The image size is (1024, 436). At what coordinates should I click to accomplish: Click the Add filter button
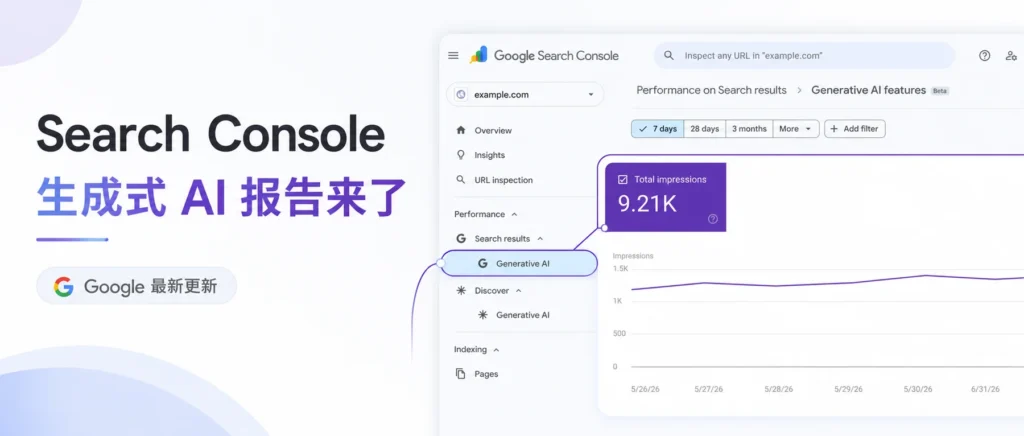[855, 129]
